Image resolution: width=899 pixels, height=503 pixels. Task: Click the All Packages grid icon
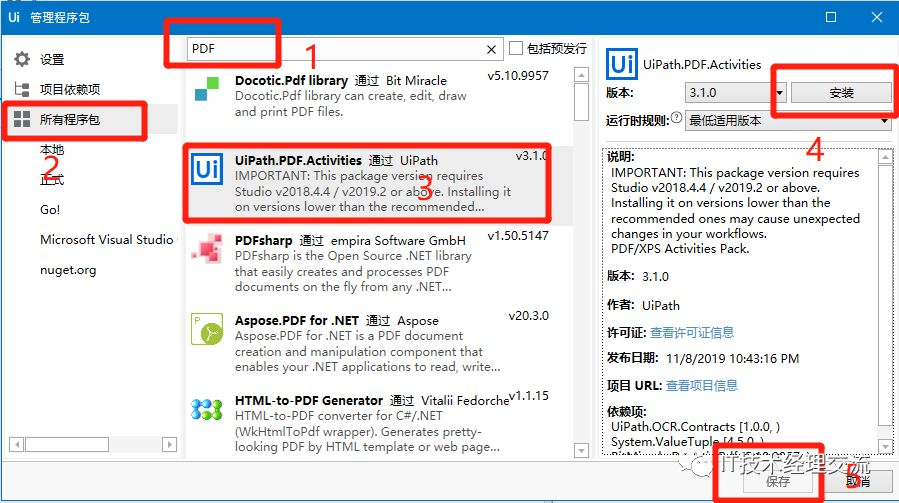coord(22,119)
